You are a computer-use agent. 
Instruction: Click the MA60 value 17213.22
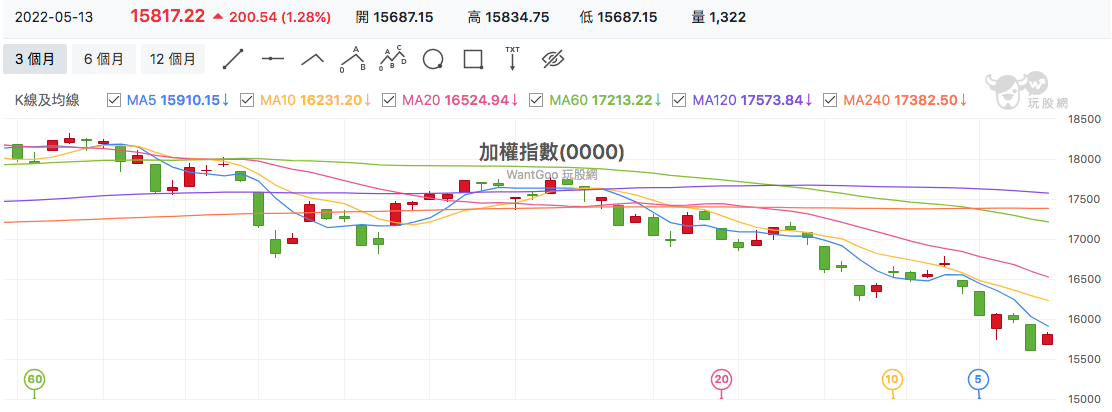click(621, 100)
